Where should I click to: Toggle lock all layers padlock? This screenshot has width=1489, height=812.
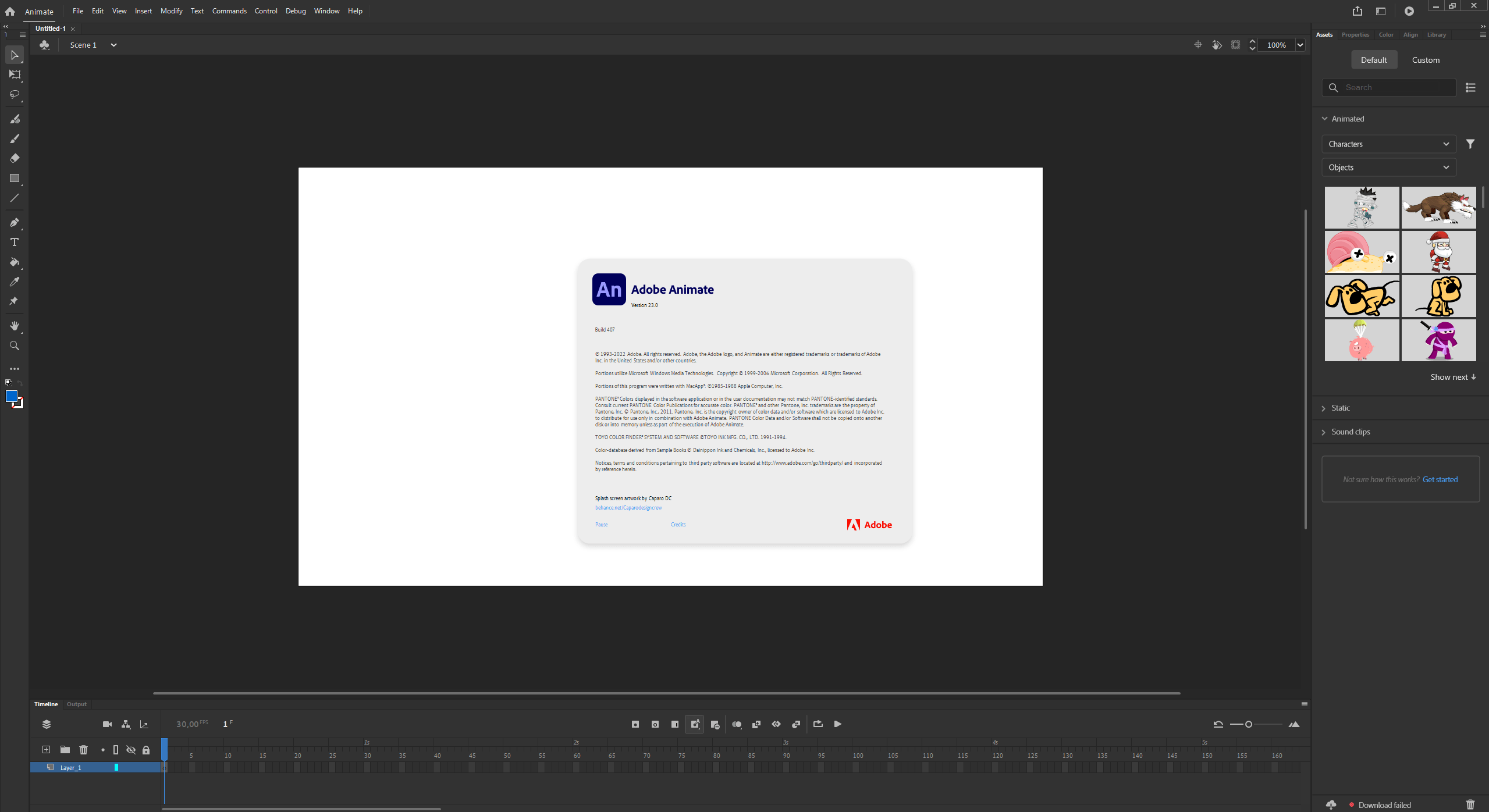[146, 750]
